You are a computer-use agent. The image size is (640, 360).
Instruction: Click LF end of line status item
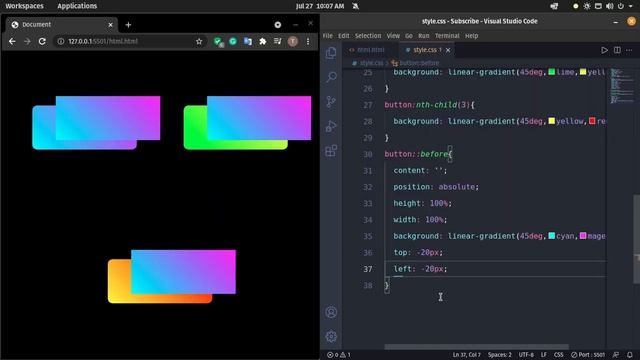click(x=544, y=355)
